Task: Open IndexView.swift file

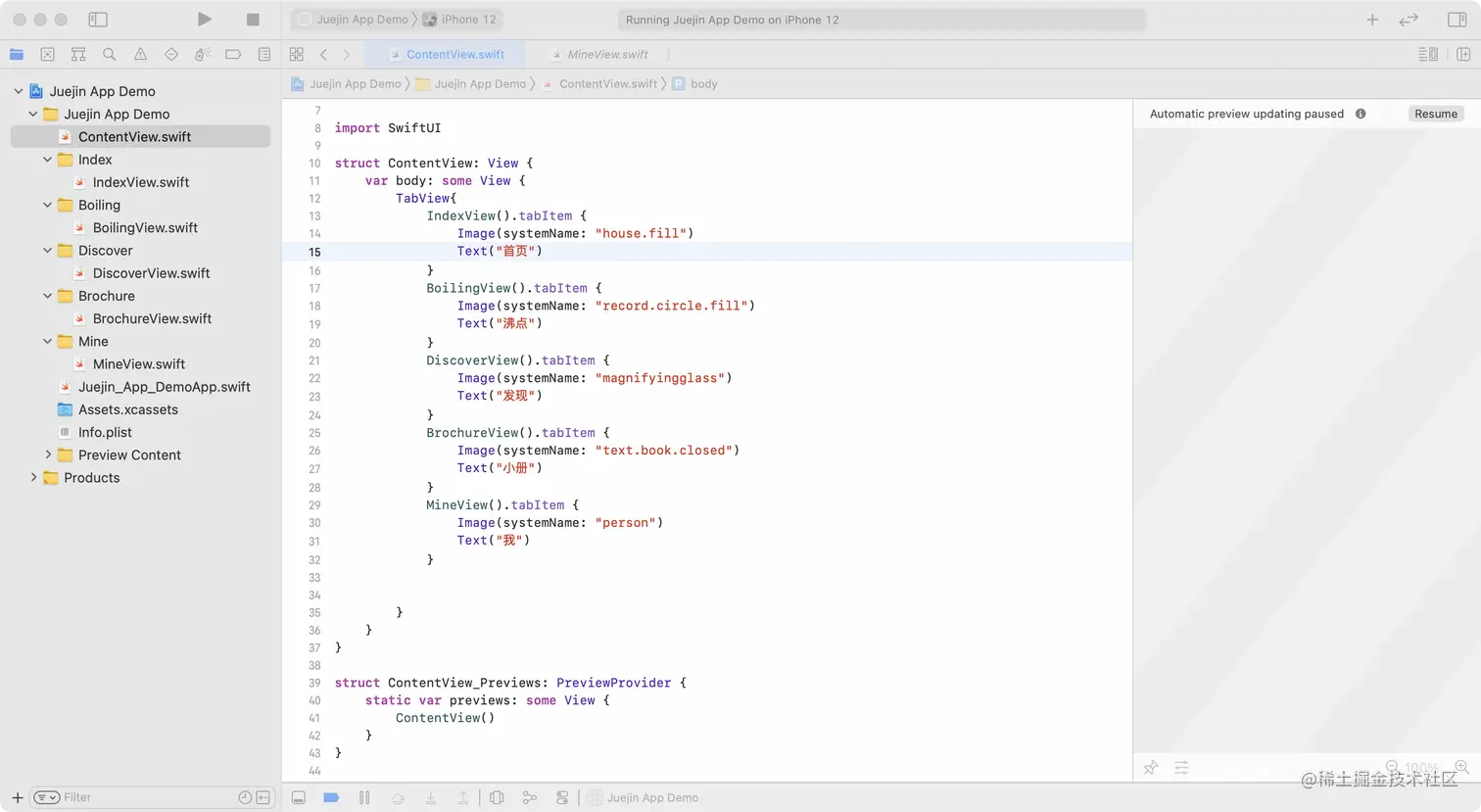Action: click(140, 182)
